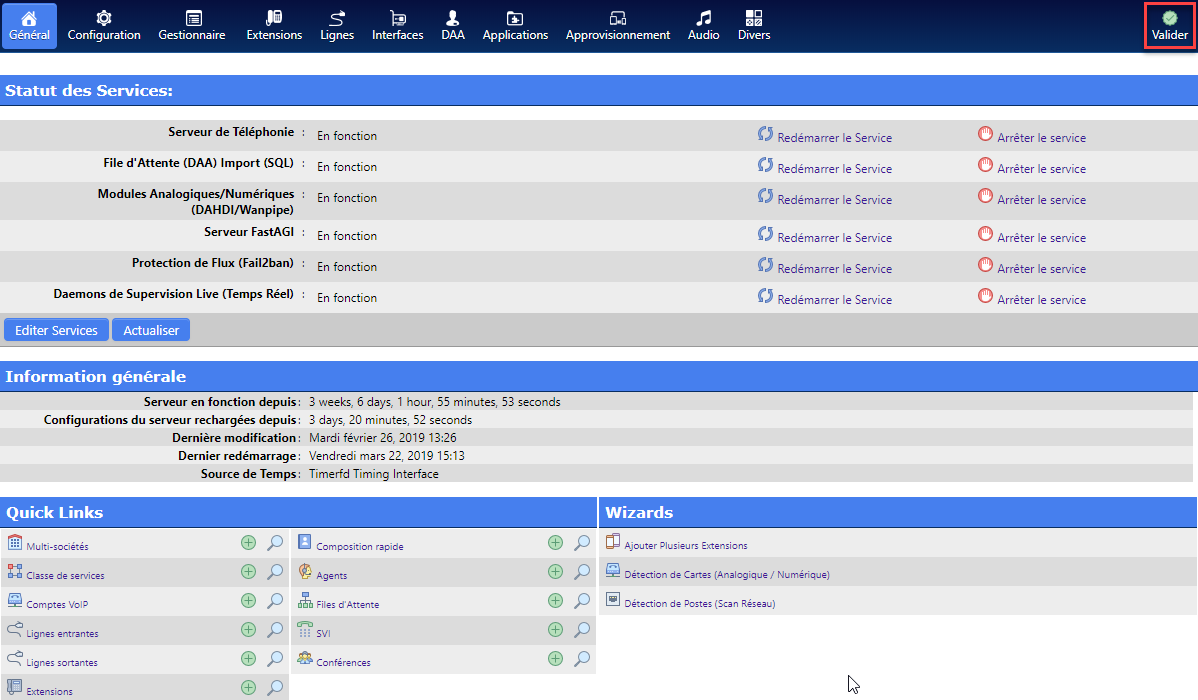Click the restart icon for File d'Attente (DAA)
The width and height of the screenshot is (1198, 700).
[x=765, y=165]
